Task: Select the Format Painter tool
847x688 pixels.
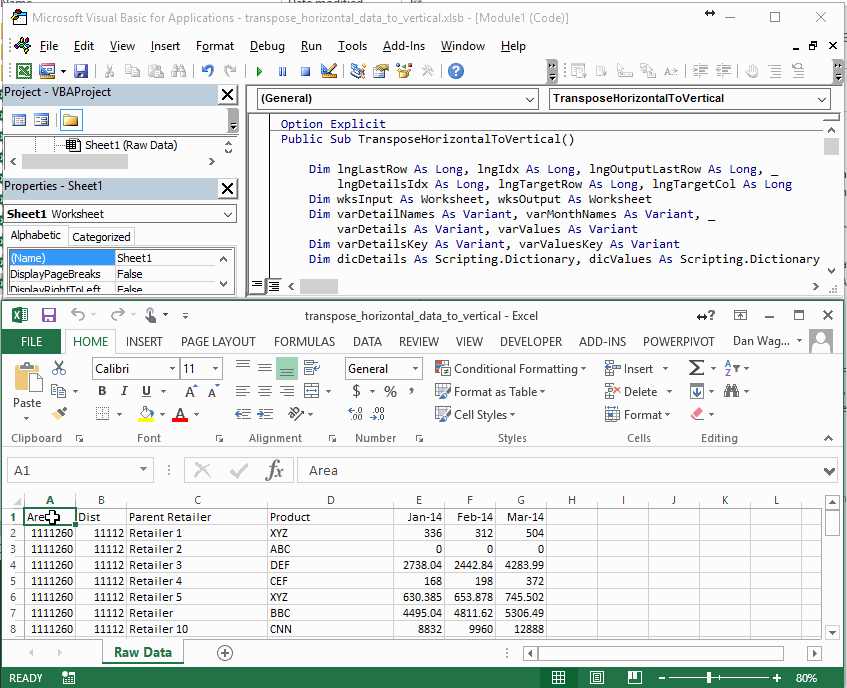Action: (x=60, y=413)
